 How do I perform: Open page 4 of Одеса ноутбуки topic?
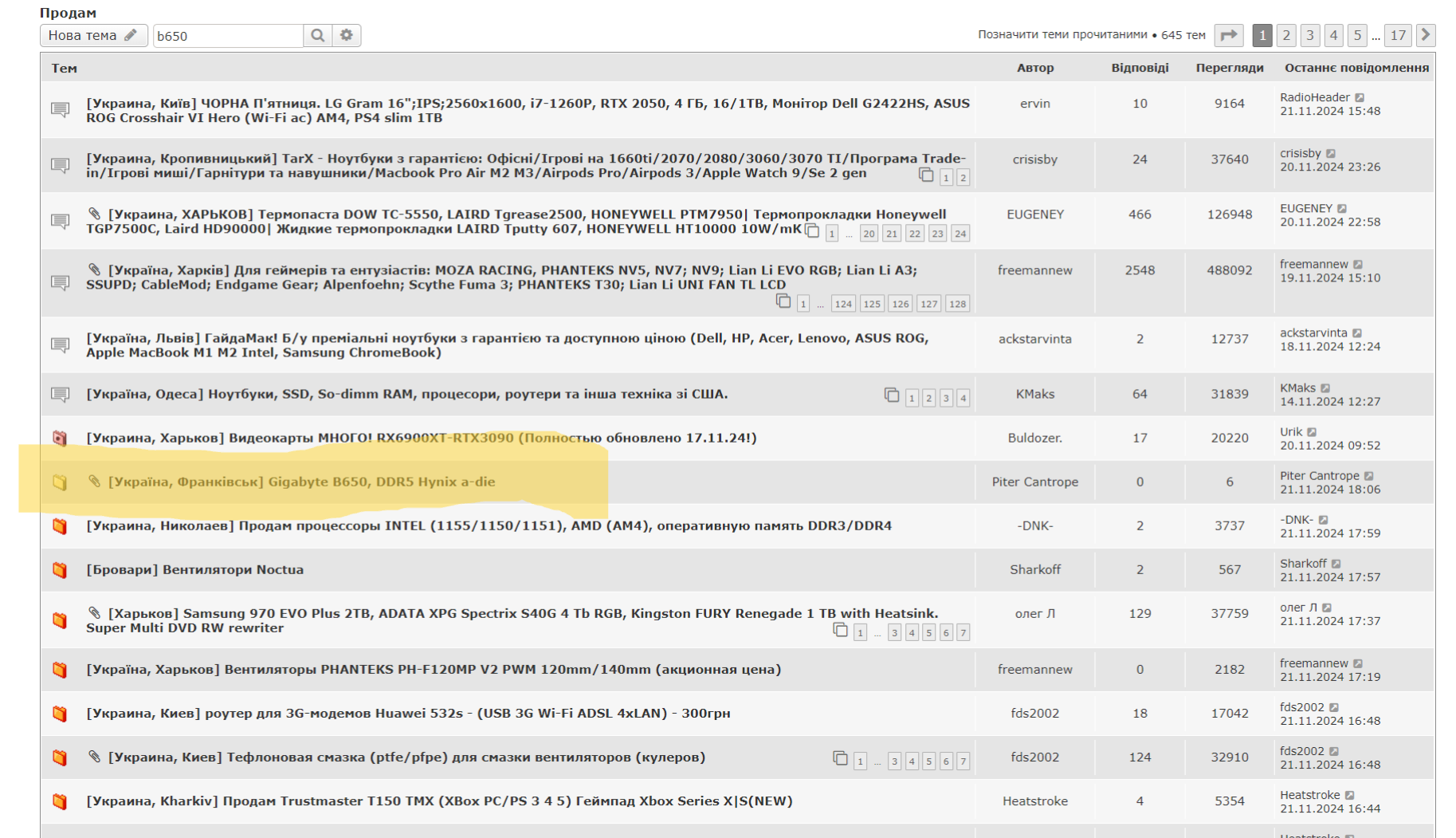click(x=963, y=398)
